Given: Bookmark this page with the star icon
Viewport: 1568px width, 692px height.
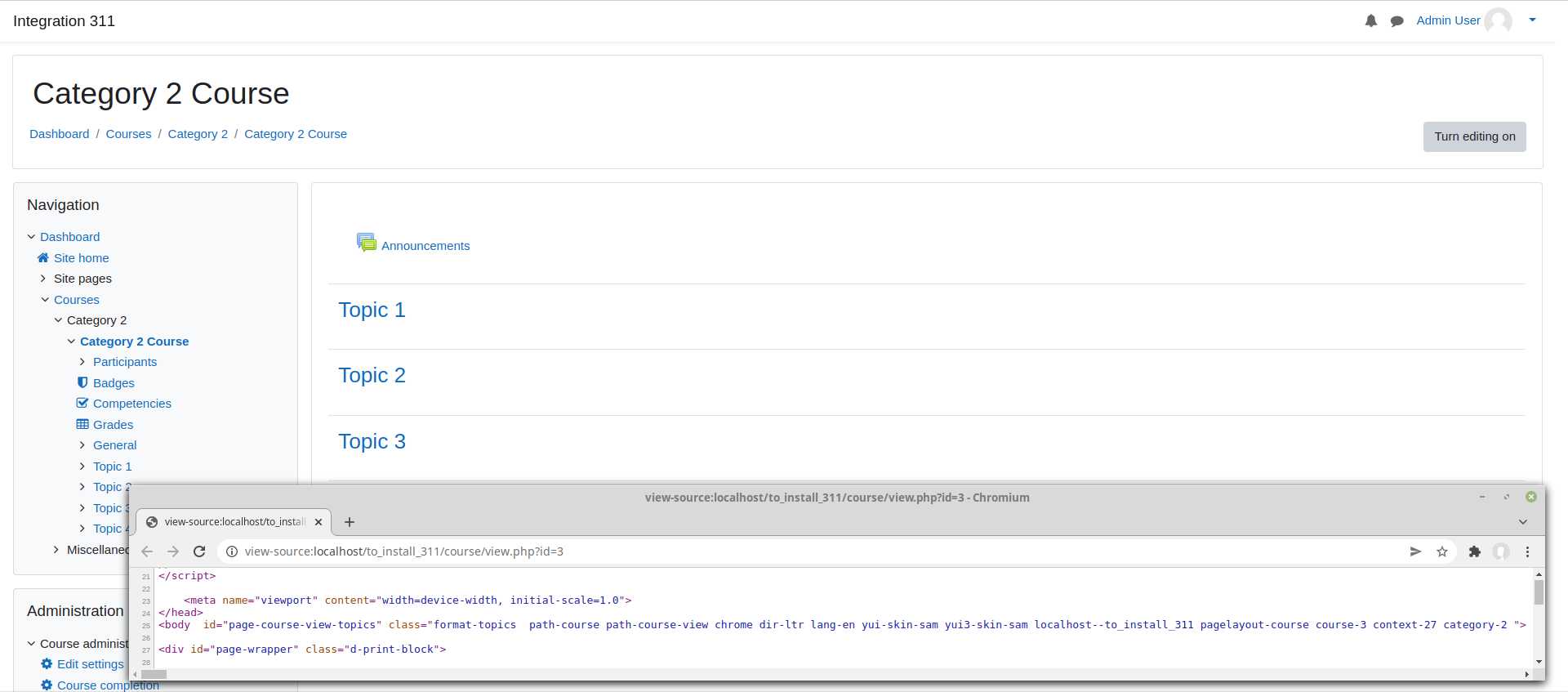Looking at the screenshot, I should pos(1442,551).
